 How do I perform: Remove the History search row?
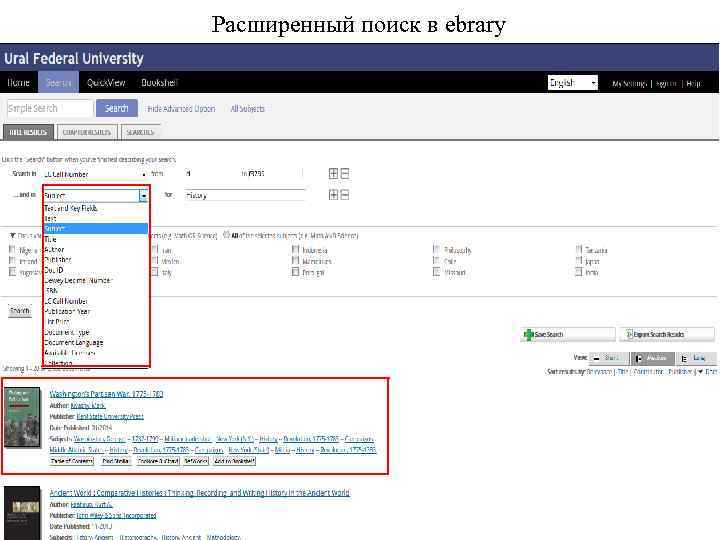(x=344, y=195)
